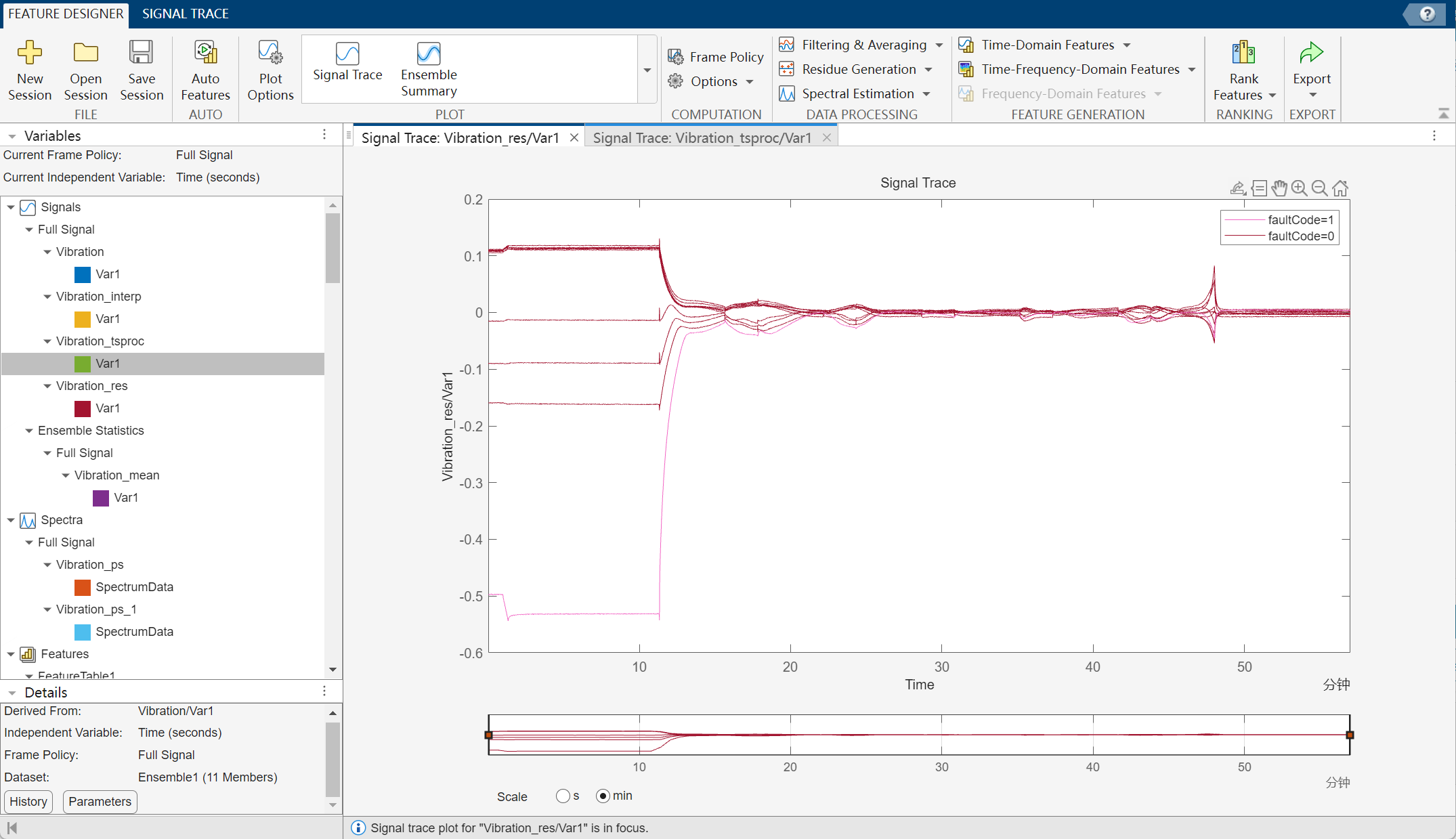Restore plot view with home icon
The height and width of the screenshot is (839, 1456).
(x=1340, y=188)
